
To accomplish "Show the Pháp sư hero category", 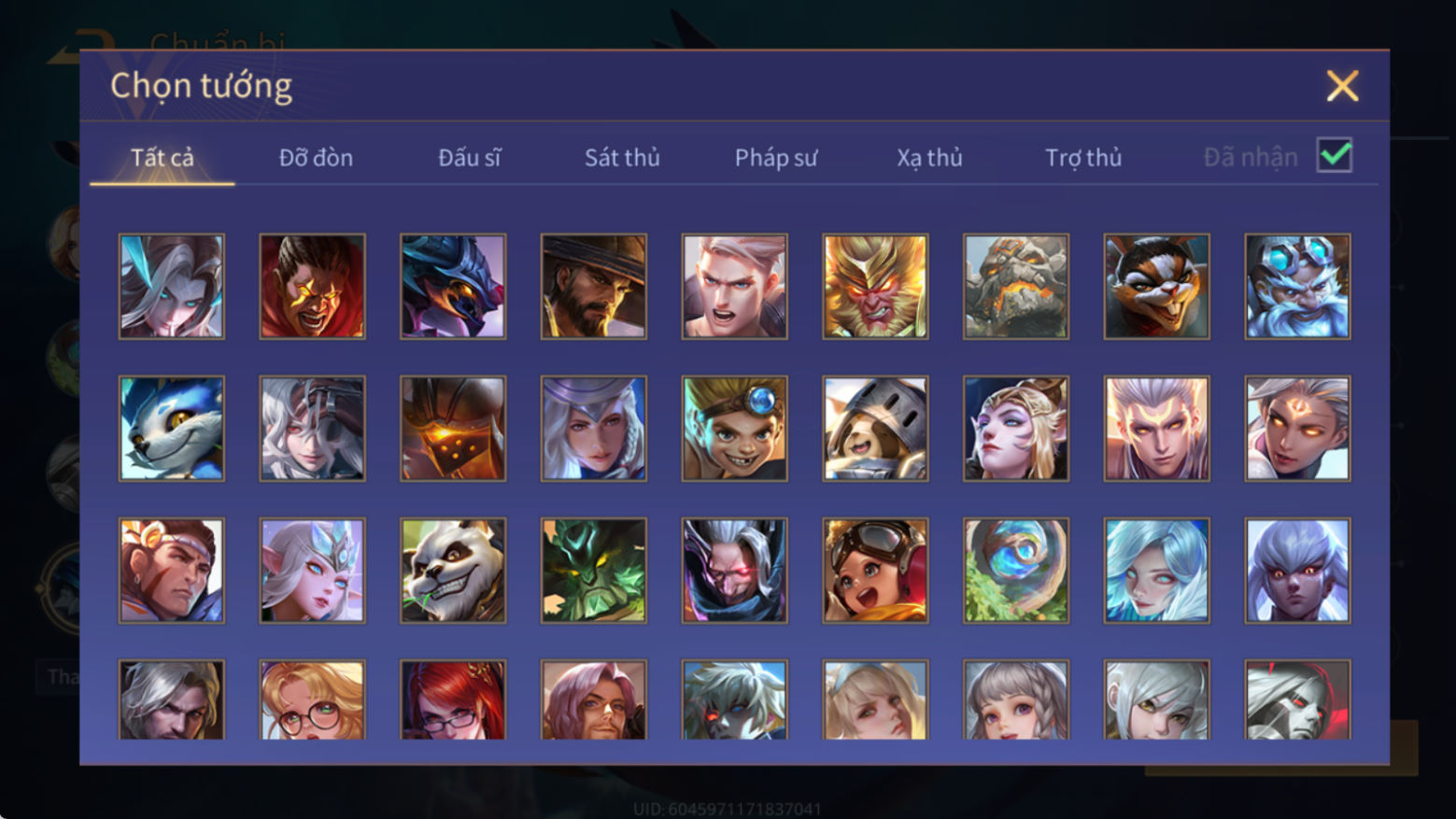I will pyautogui.click(x=775, y=158).
